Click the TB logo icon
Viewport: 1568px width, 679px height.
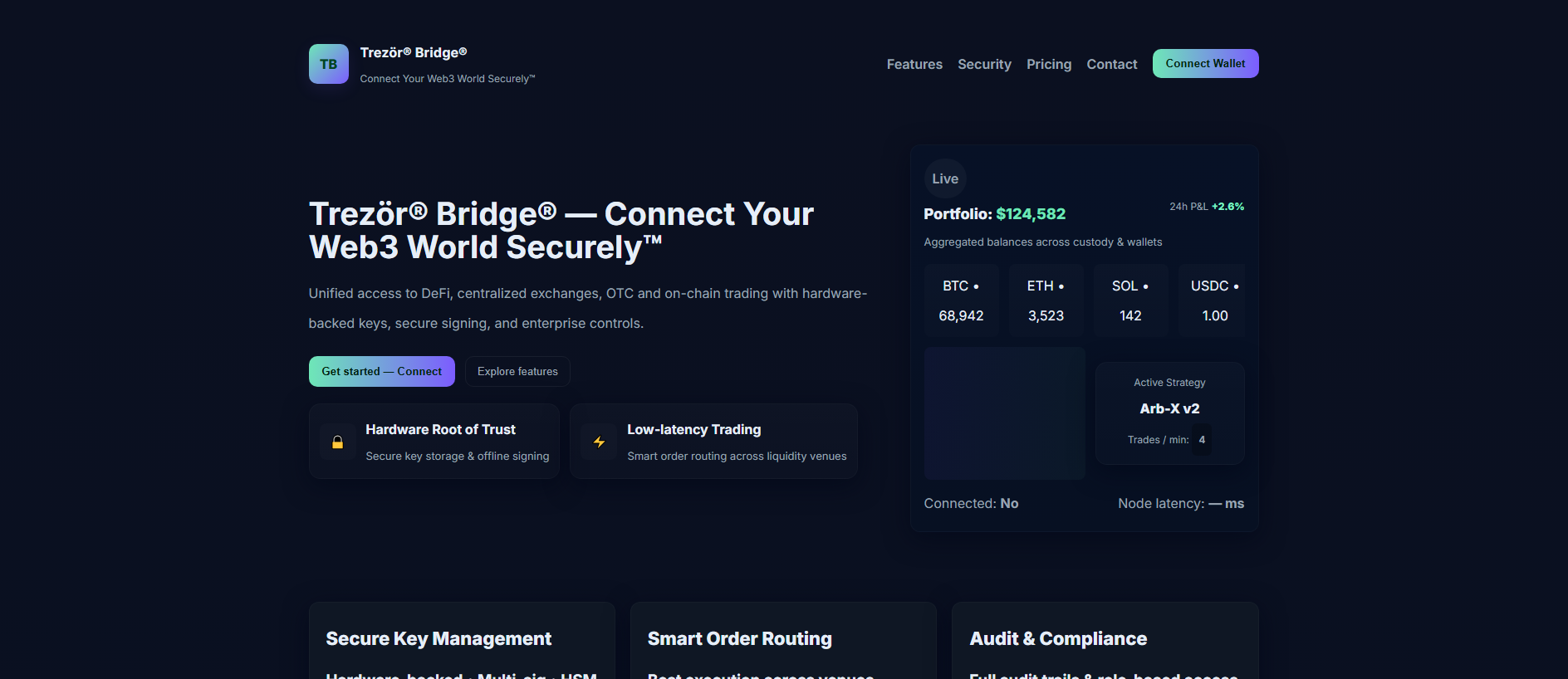click(x=329, y=64)
